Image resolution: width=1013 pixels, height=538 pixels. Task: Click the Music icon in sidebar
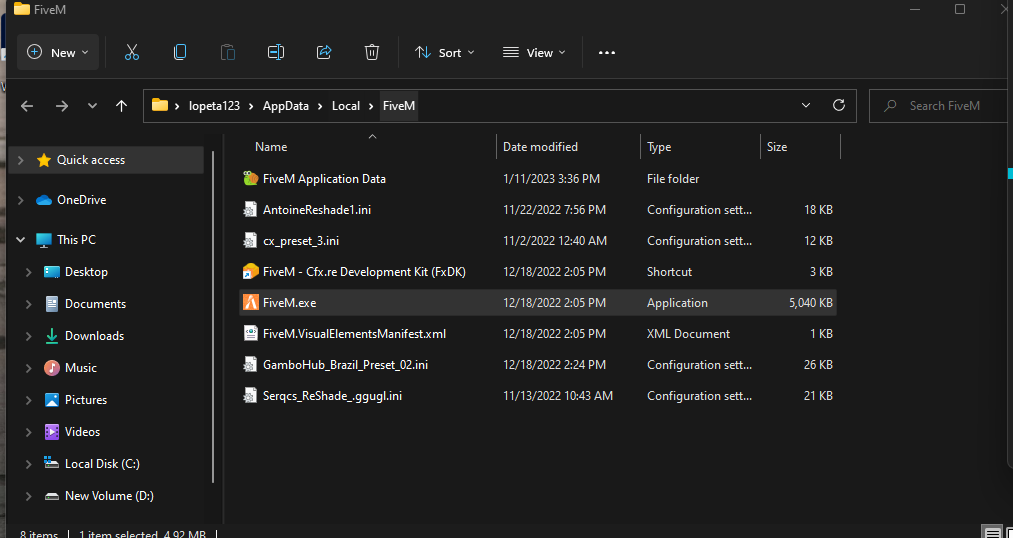point(52,367)
